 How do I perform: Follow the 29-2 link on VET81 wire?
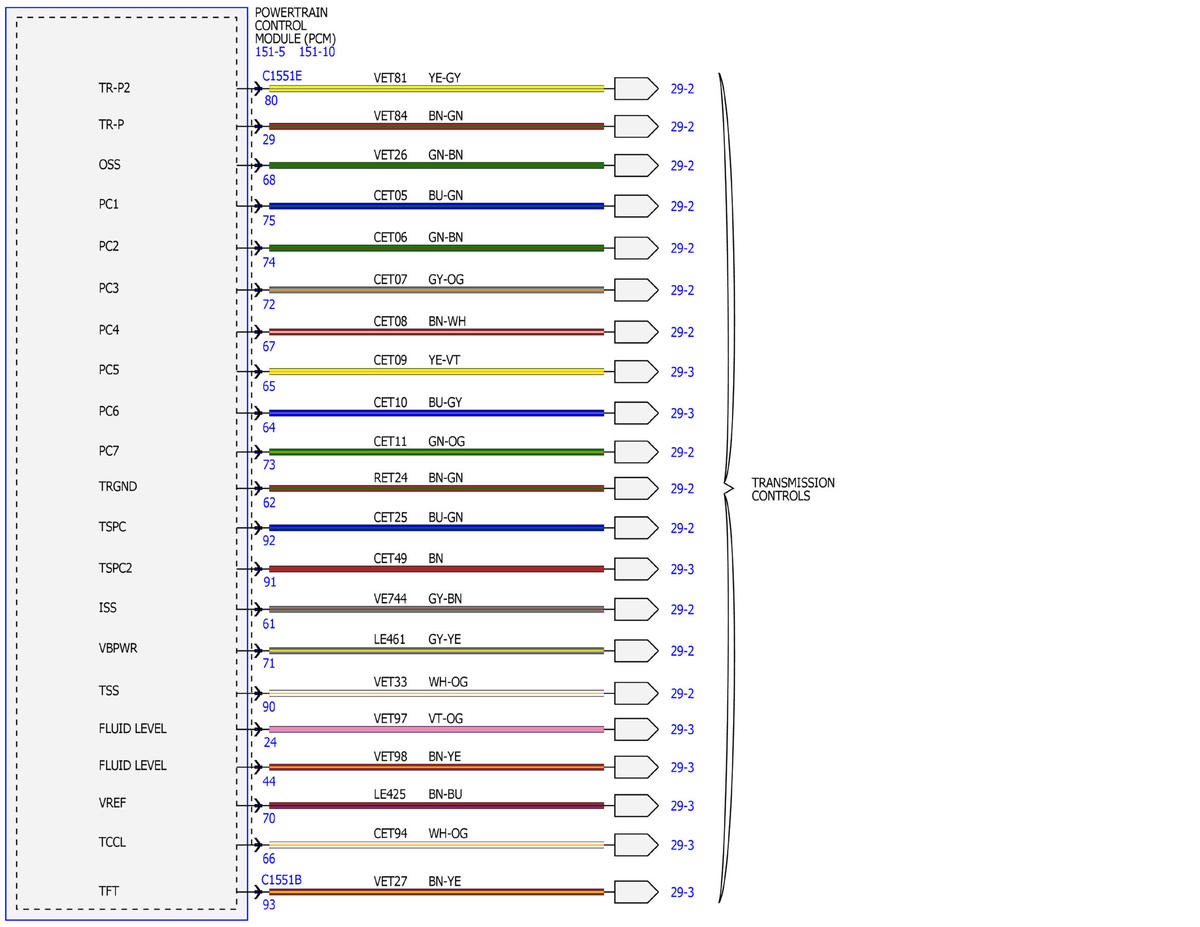(x=682, y=89)
